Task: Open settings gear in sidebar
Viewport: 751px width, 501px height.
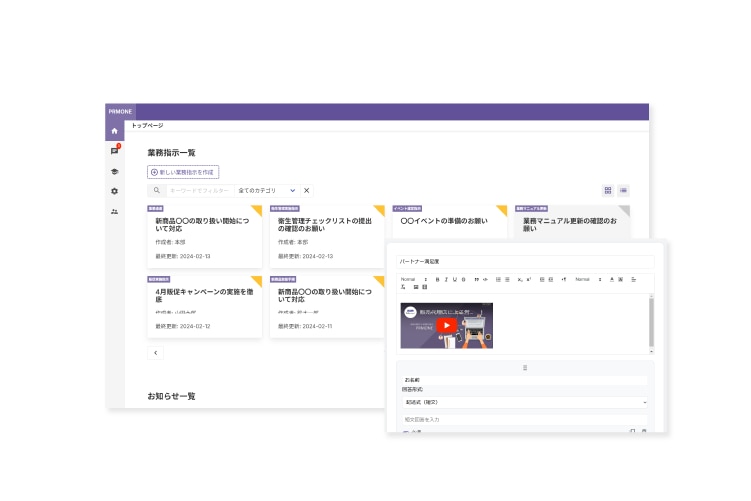Action: click(x=115, y=191)
